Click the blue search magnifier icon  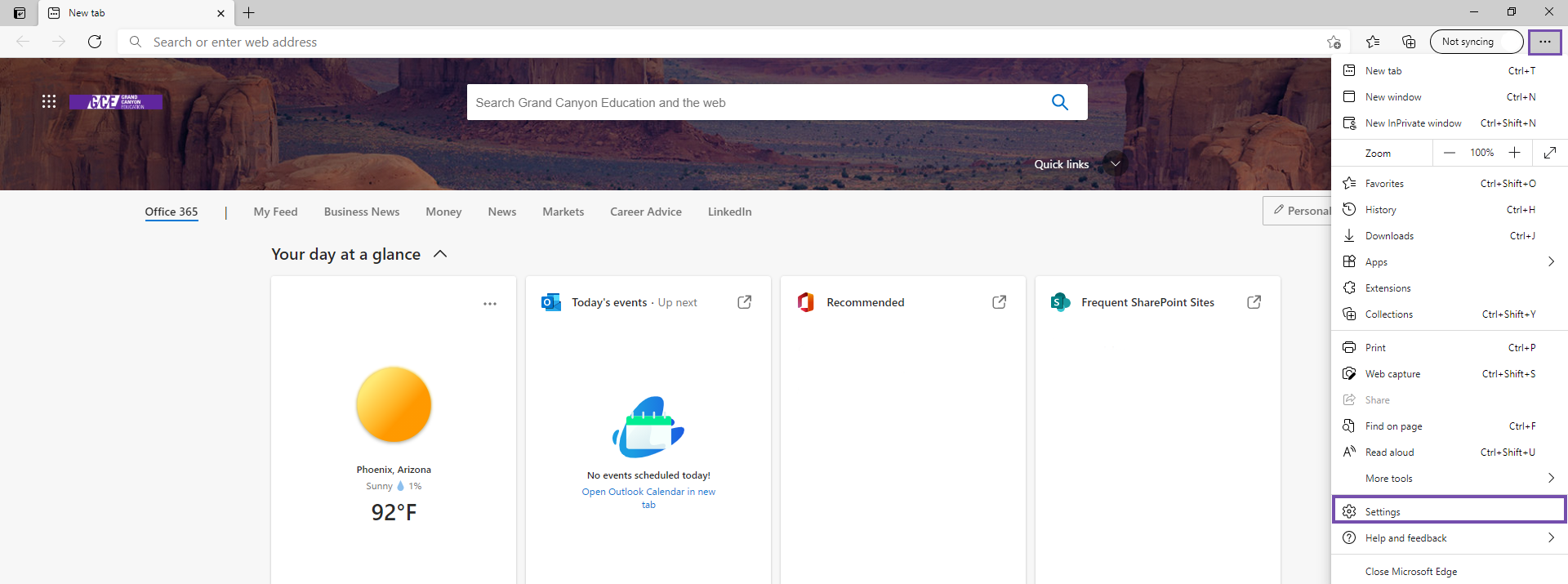click(1060, 102)
